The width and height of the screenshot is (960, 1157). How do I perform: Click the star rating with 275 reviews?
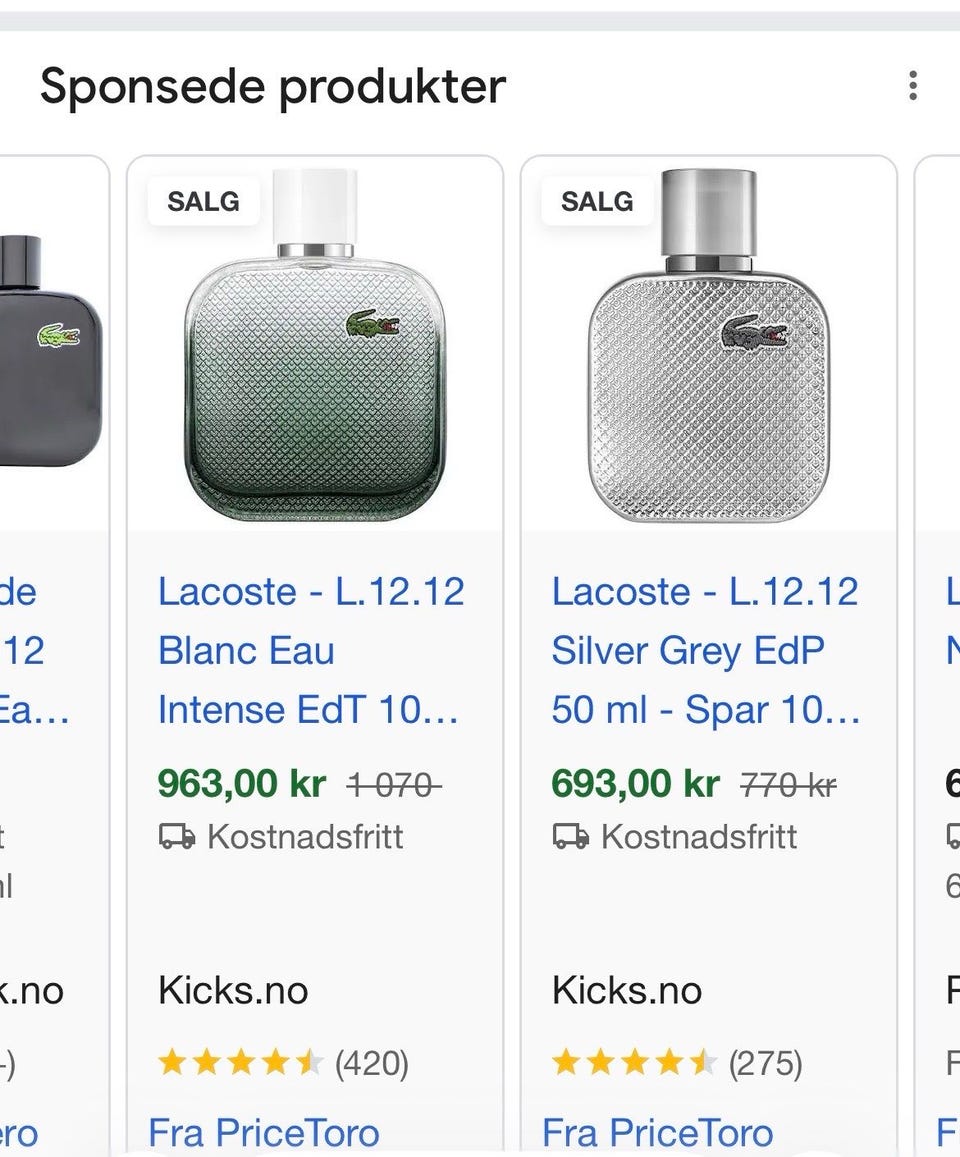click(634, 1063)
